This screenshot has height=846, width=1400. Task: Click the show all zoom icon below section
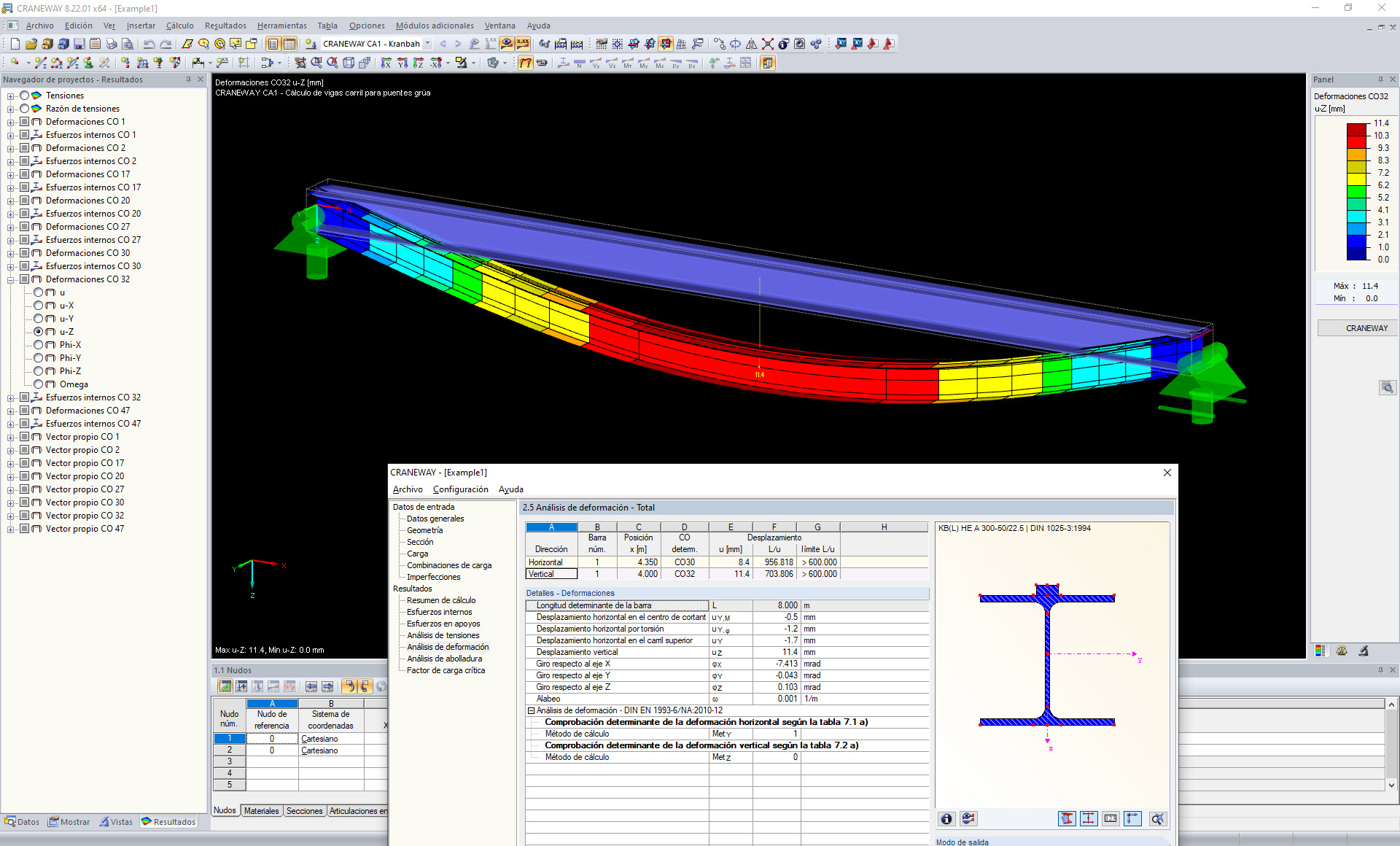[1157, 818]
